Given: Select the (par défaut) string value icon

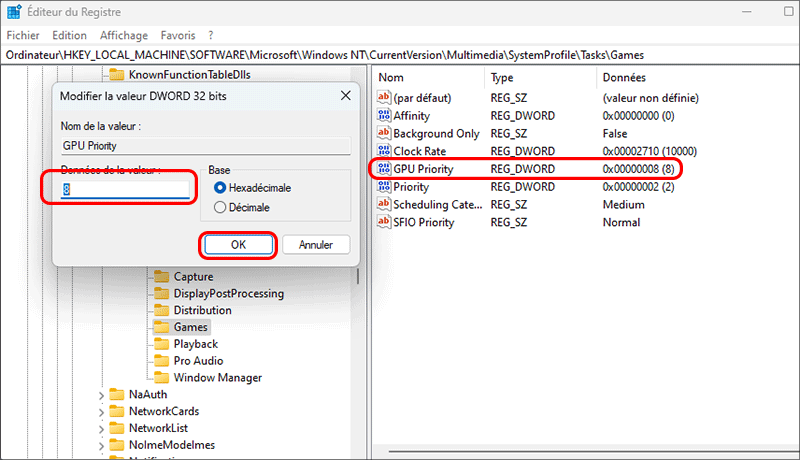Looking at the screenshot, I should (x=384, y=97).
